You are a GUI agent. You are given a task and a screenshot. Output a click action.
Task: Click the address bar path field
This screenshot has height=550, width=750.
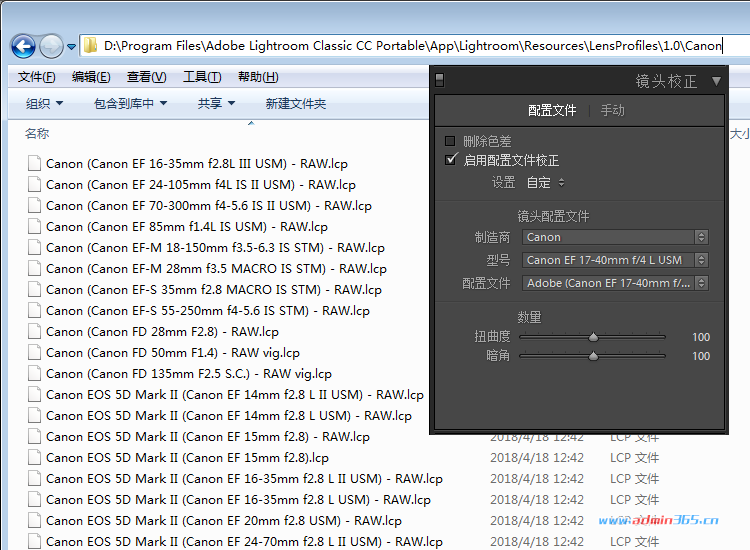[x=414, y=46]
